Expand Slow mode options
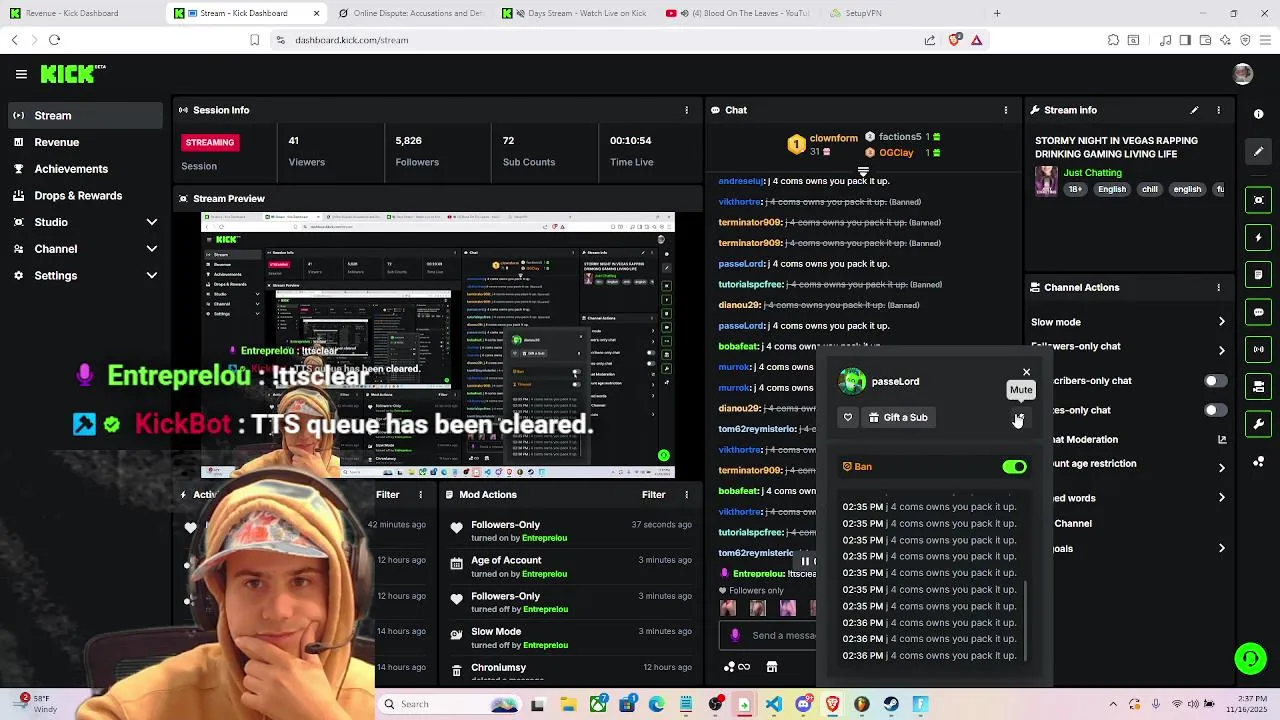Screen dimensions: 1280x720 click(1221, 322)
